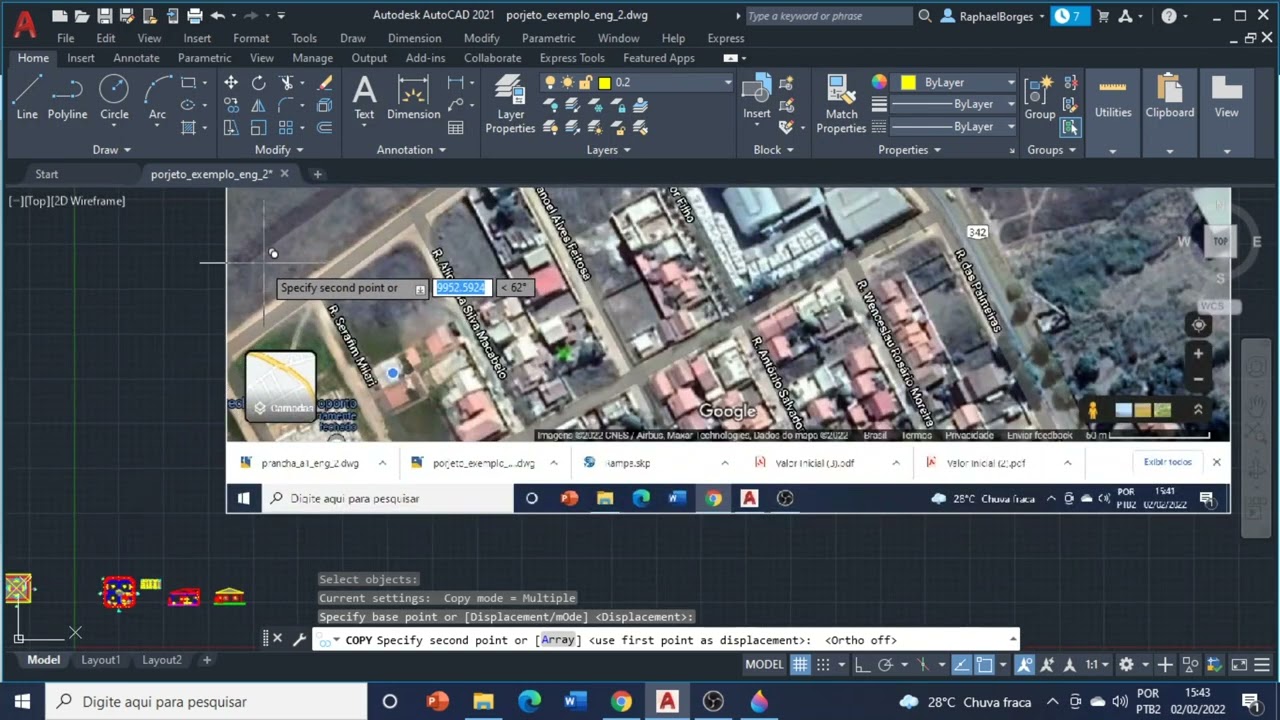Switch to the Start file tab

click(x=47, y=174)
